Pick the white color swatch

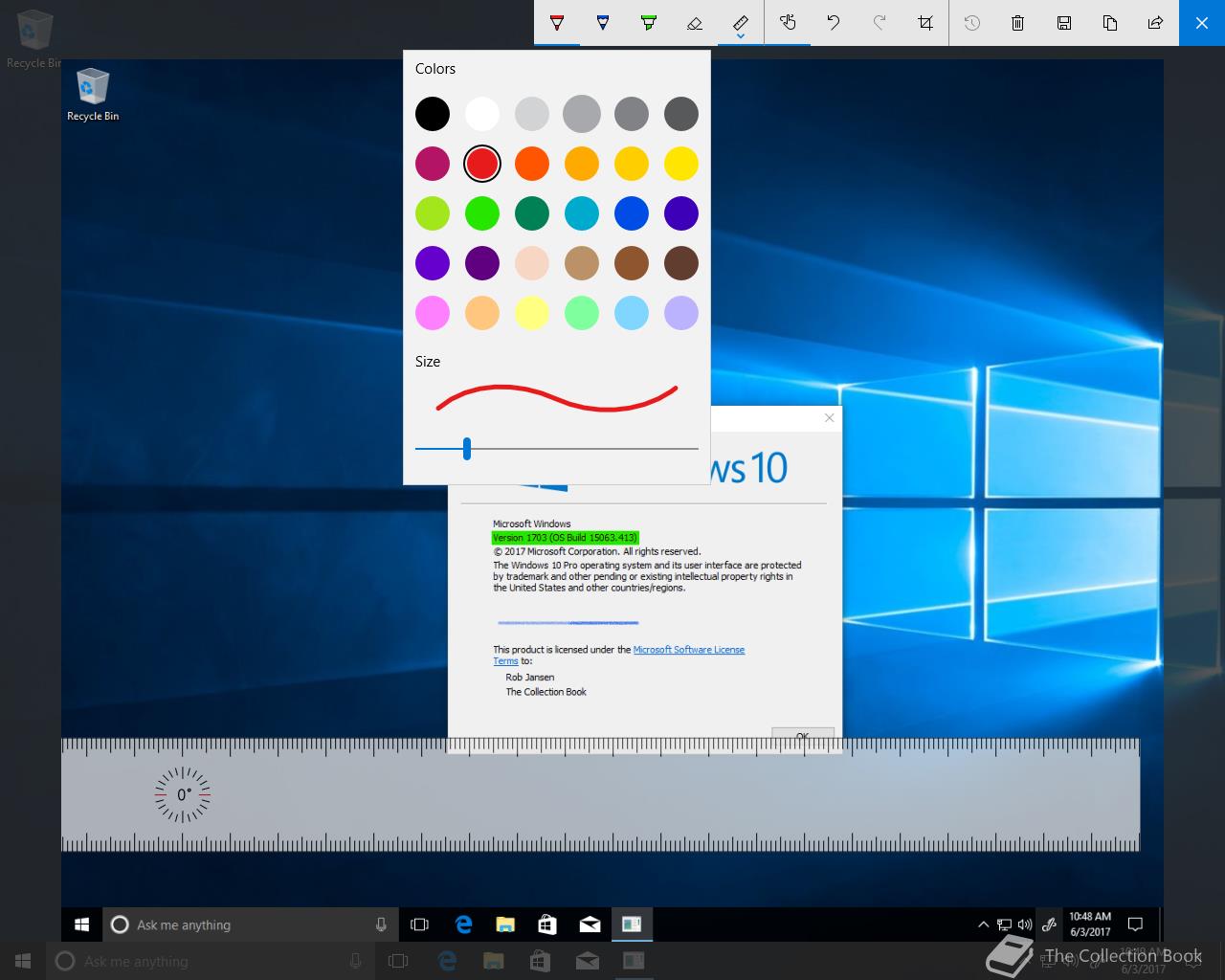coord(482,114)
